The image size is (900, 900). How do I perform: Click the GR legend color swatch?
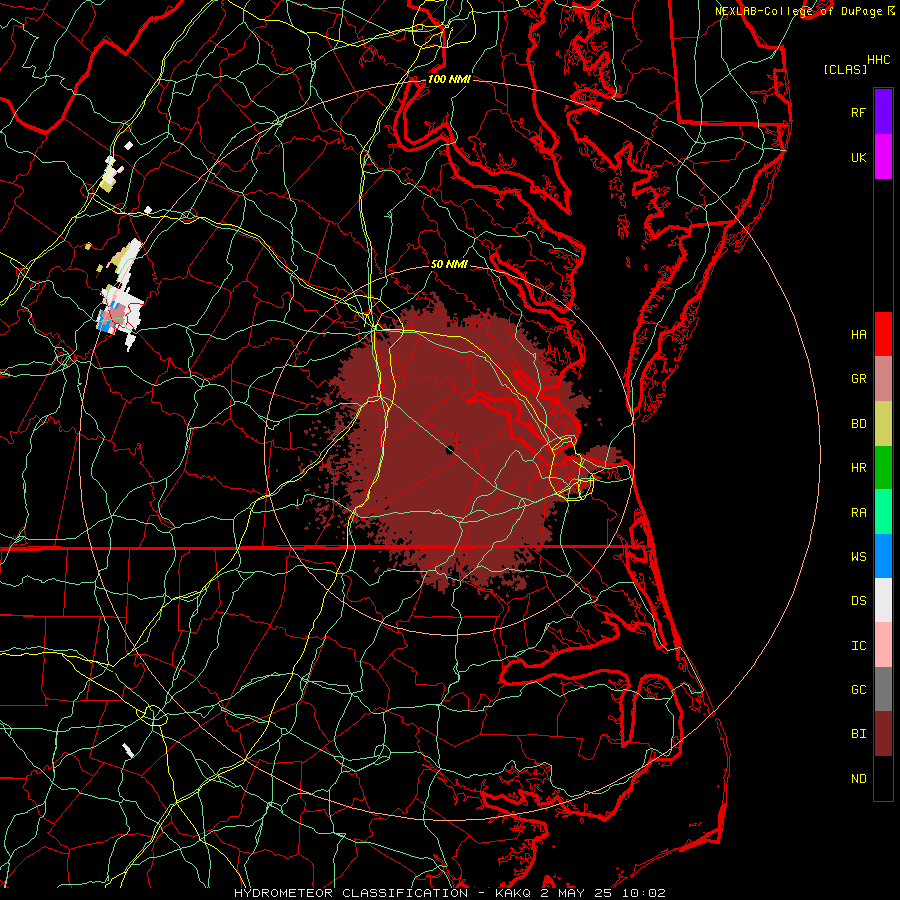pyautogui.click(x=883, y=379)
